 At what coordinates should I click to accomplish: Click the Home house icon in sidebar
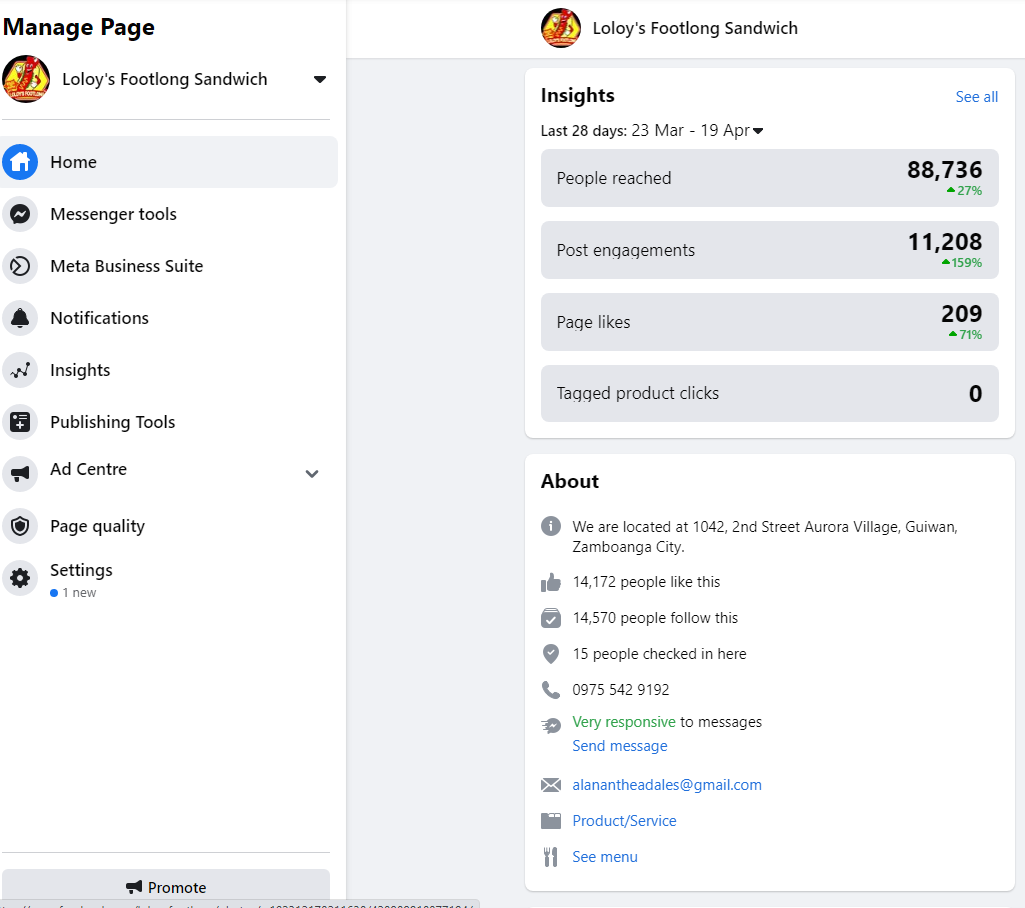click(20, 162)
